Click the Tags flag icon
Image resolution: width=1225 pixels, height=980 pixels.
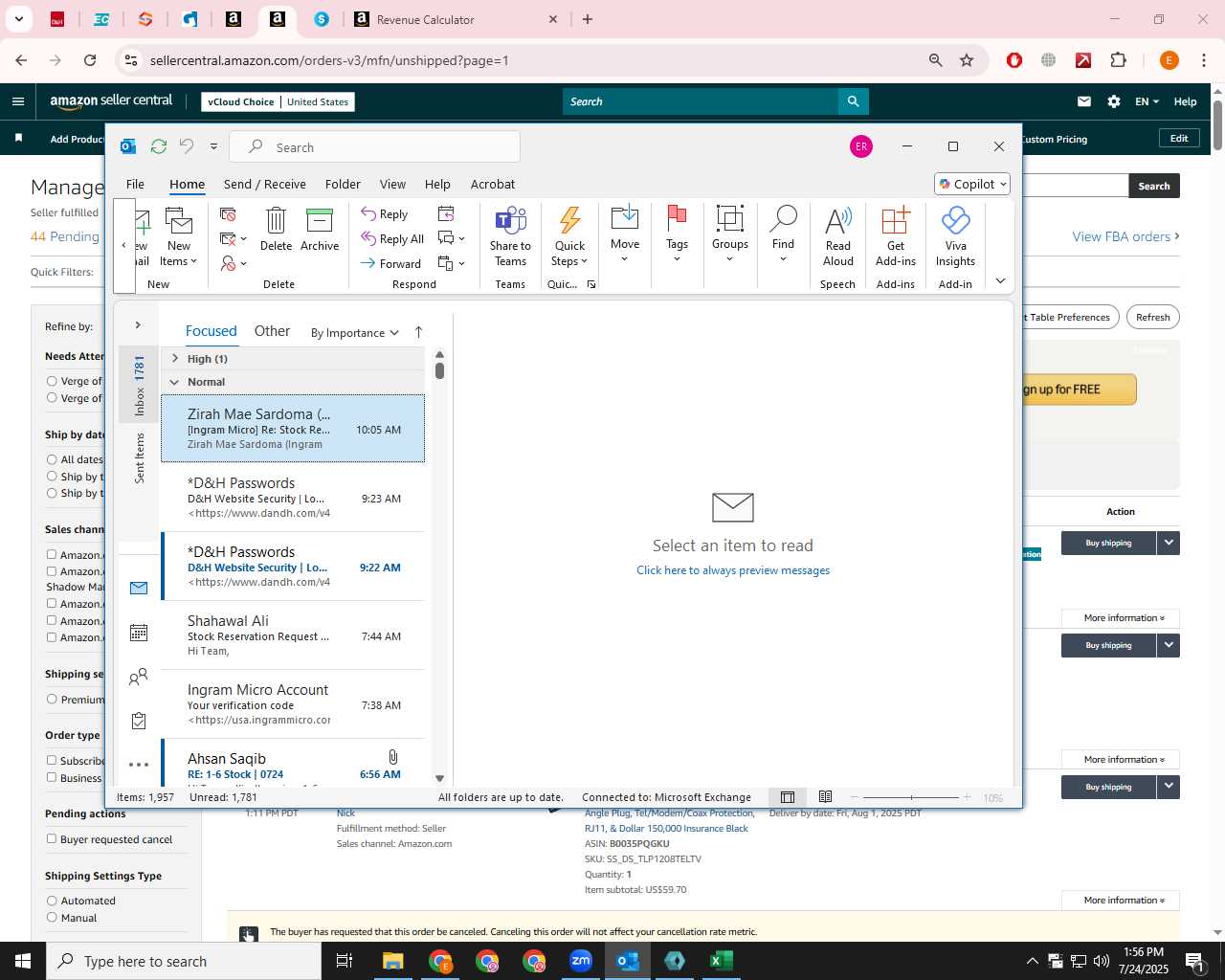(x=677, y=234)
